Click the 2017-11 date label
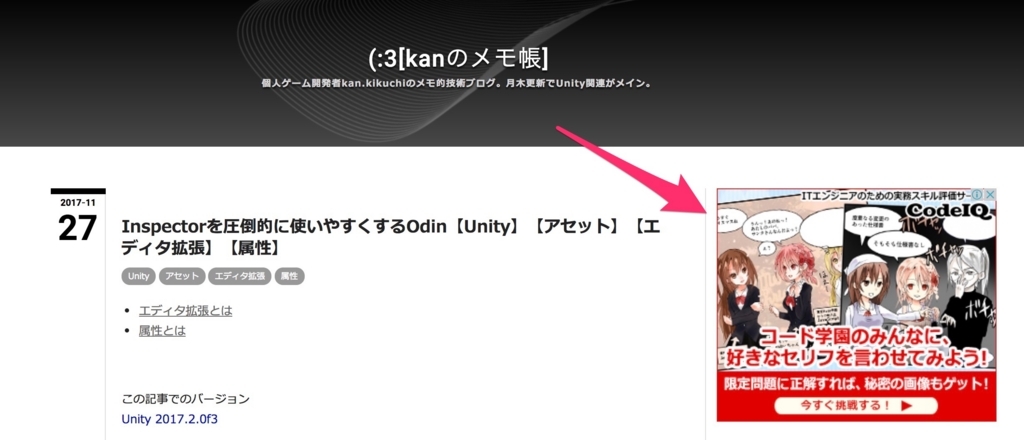This screenshot has width=1024, height=440. (x=78, y=202)
